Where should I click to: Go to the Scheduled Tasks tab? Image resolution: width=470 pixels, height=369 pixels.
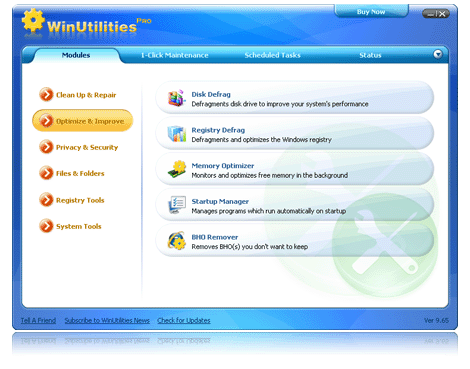272,55
